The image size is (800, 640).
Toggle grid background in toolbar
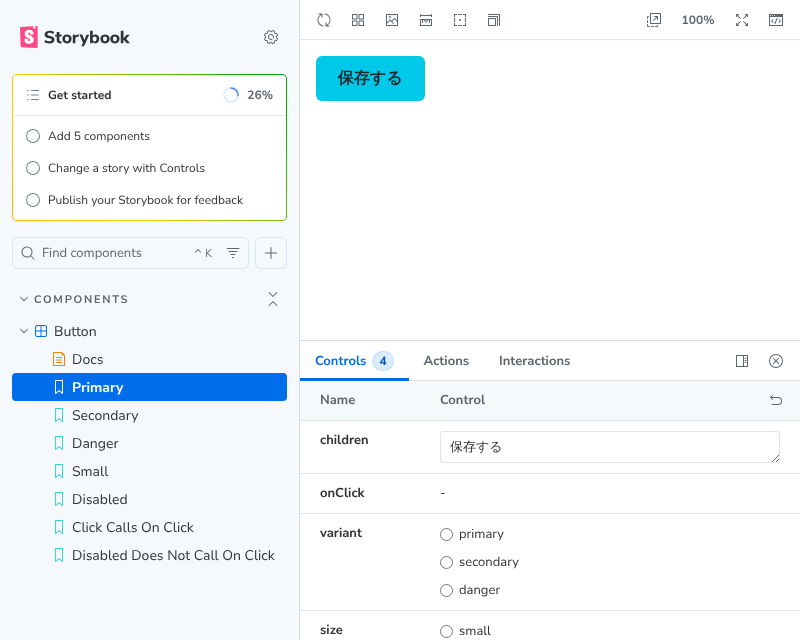pos(358,20)
